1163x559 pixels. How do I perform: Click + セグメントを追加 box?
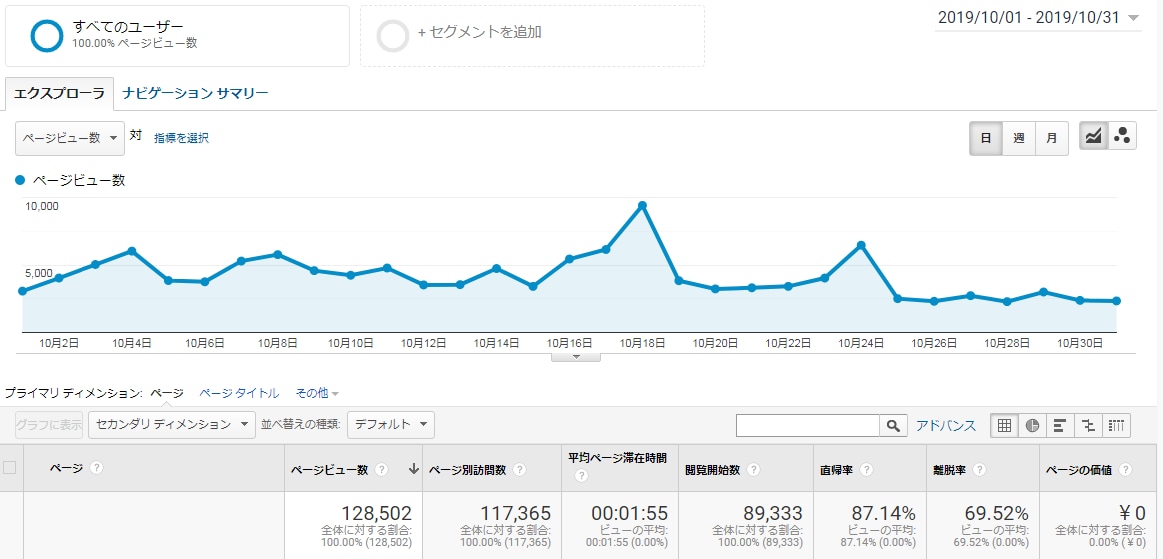coord(533,36)
